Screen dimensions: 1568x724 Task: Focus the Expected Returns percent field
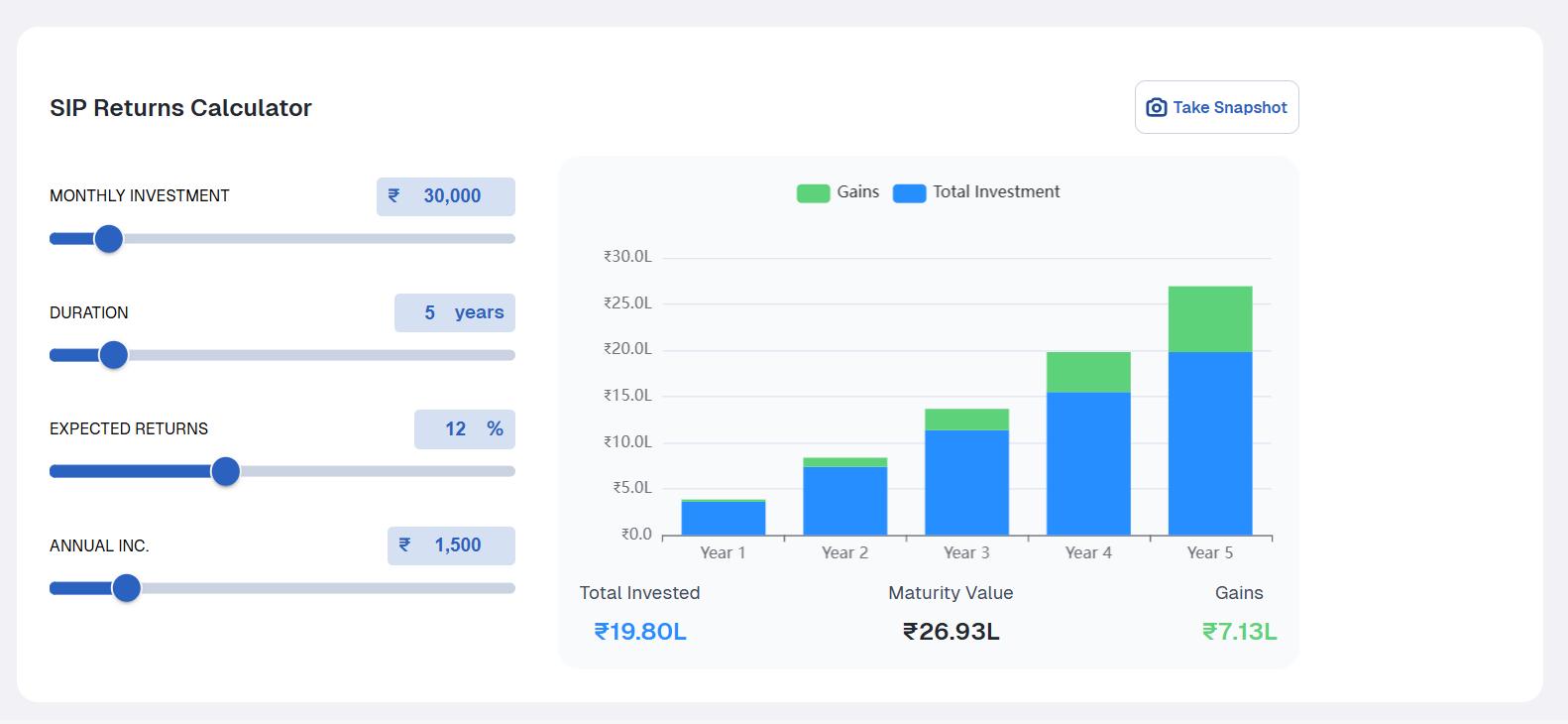tap(455, 429)
